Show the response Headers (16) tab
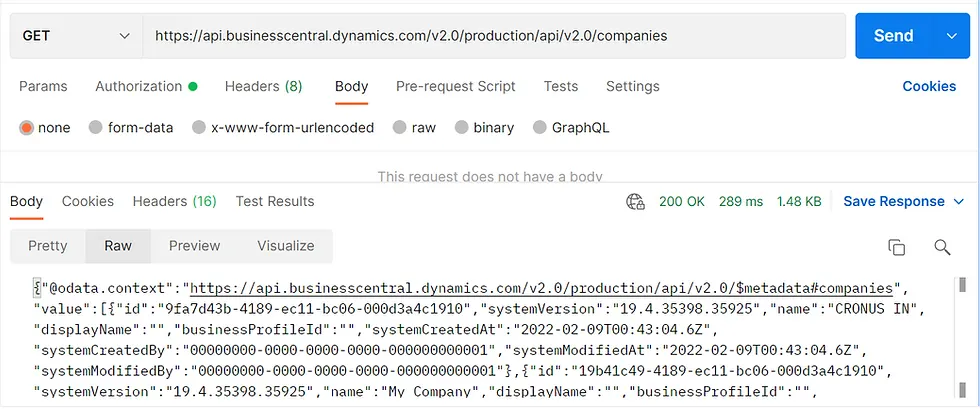 pos(174,201)
